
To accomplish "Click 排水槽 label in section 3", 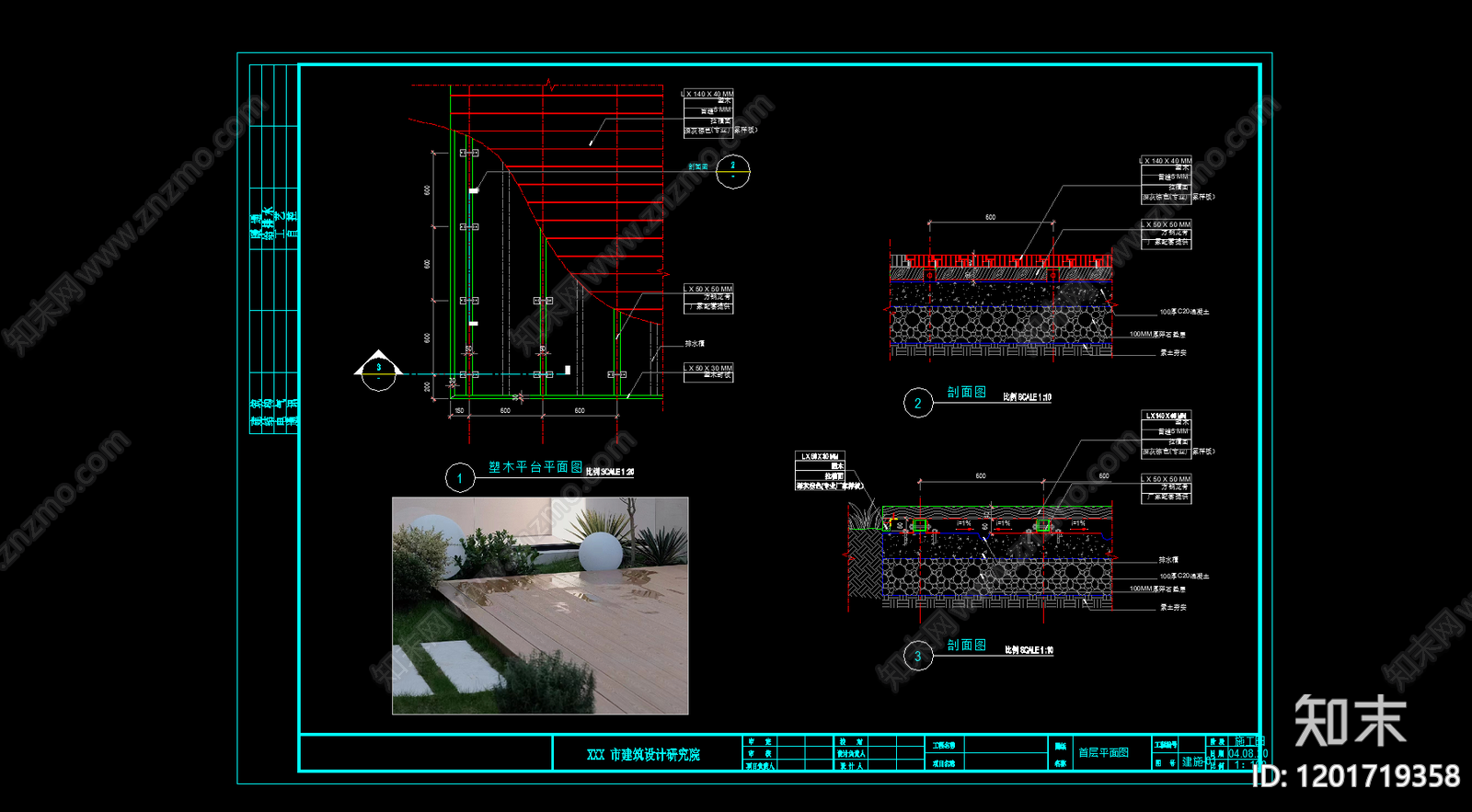I will pos(1168,559).
